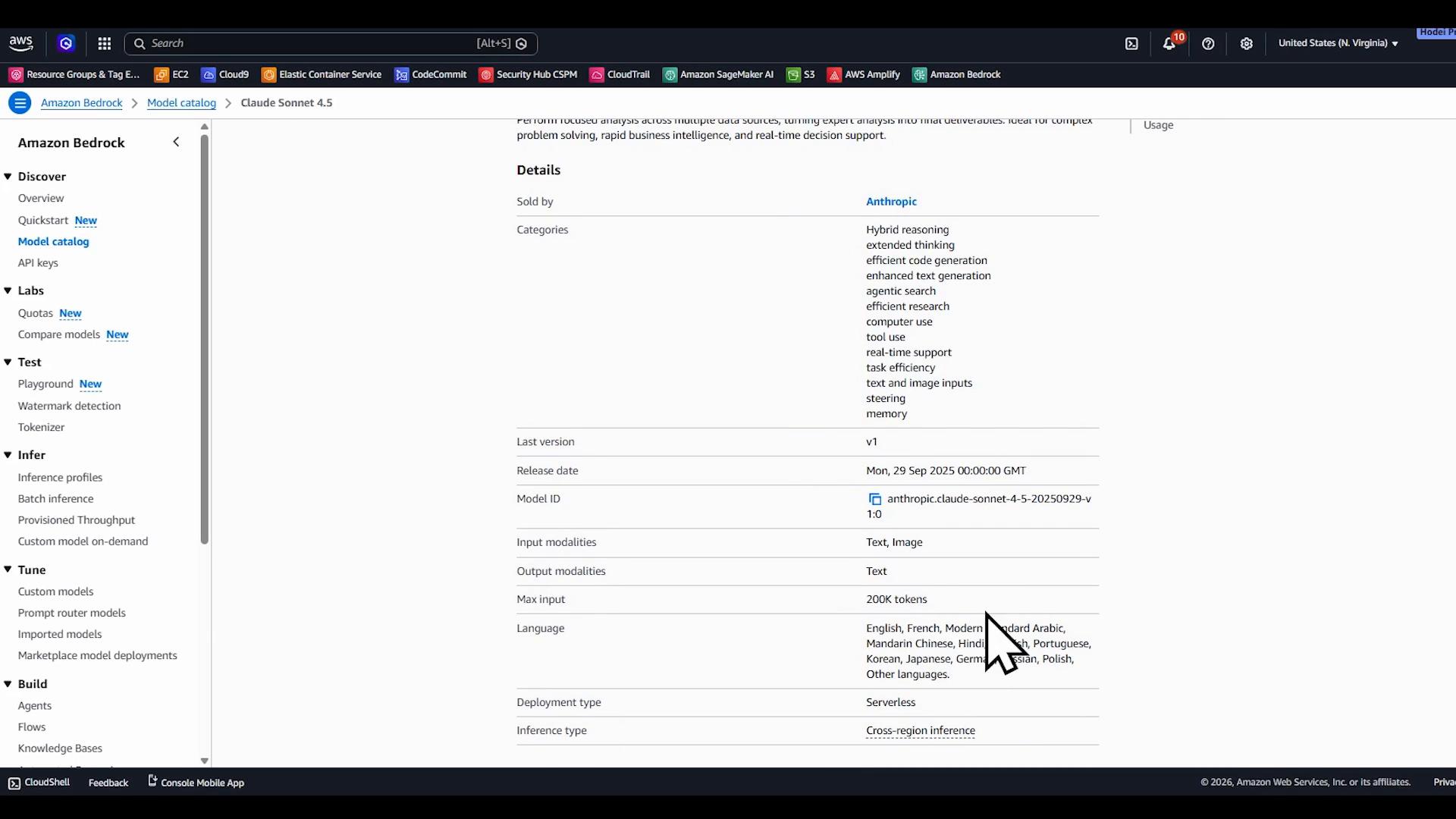1456x819 pixels.
Task: Jump to Usage section anchor
Action: (x=1158, y=125)
